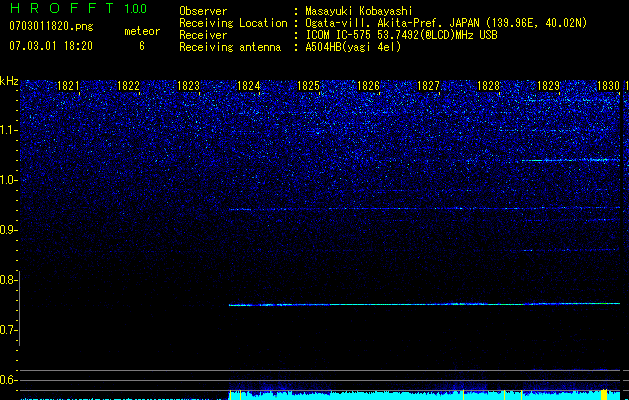Click the HROFFT 1.00 title text

pyautogui.click(x=78, y=8)
